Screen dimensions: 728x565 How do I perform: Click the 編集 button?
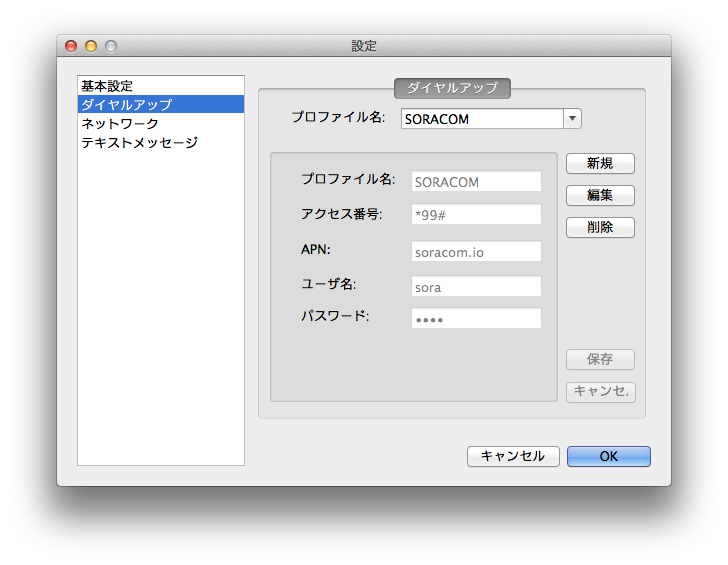pos(600,195)
